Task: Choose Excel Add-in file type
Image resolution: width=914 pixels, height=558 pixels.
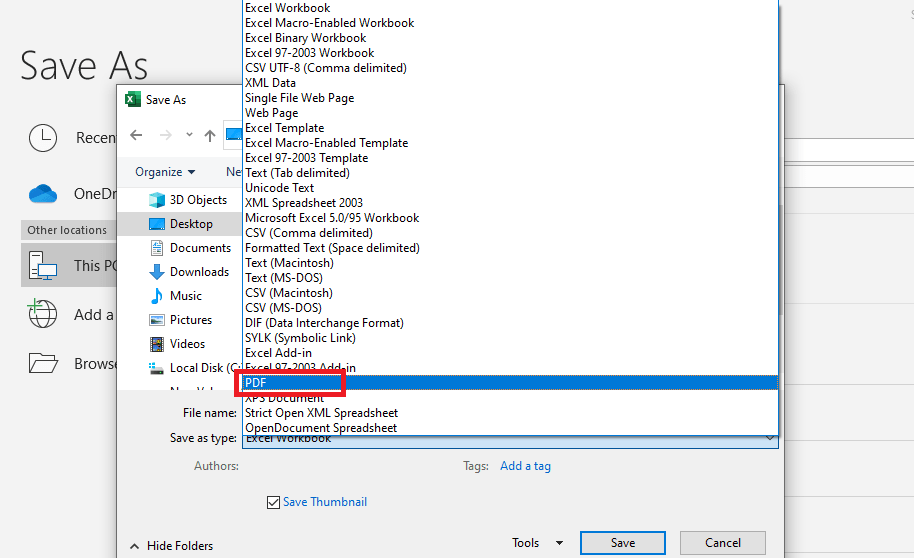Action: (x=510, y=353)
